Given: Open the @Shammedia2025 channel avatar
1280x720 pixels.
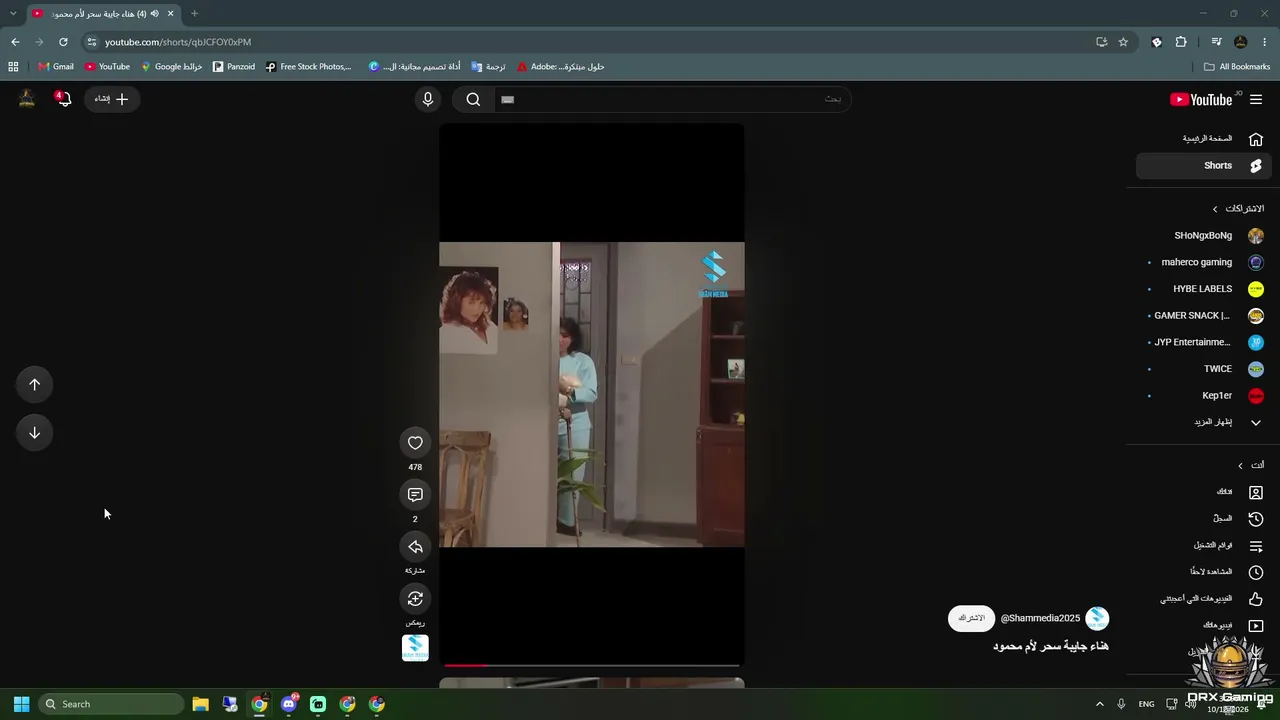Looking at the screenshot, I should point(1097,618).
